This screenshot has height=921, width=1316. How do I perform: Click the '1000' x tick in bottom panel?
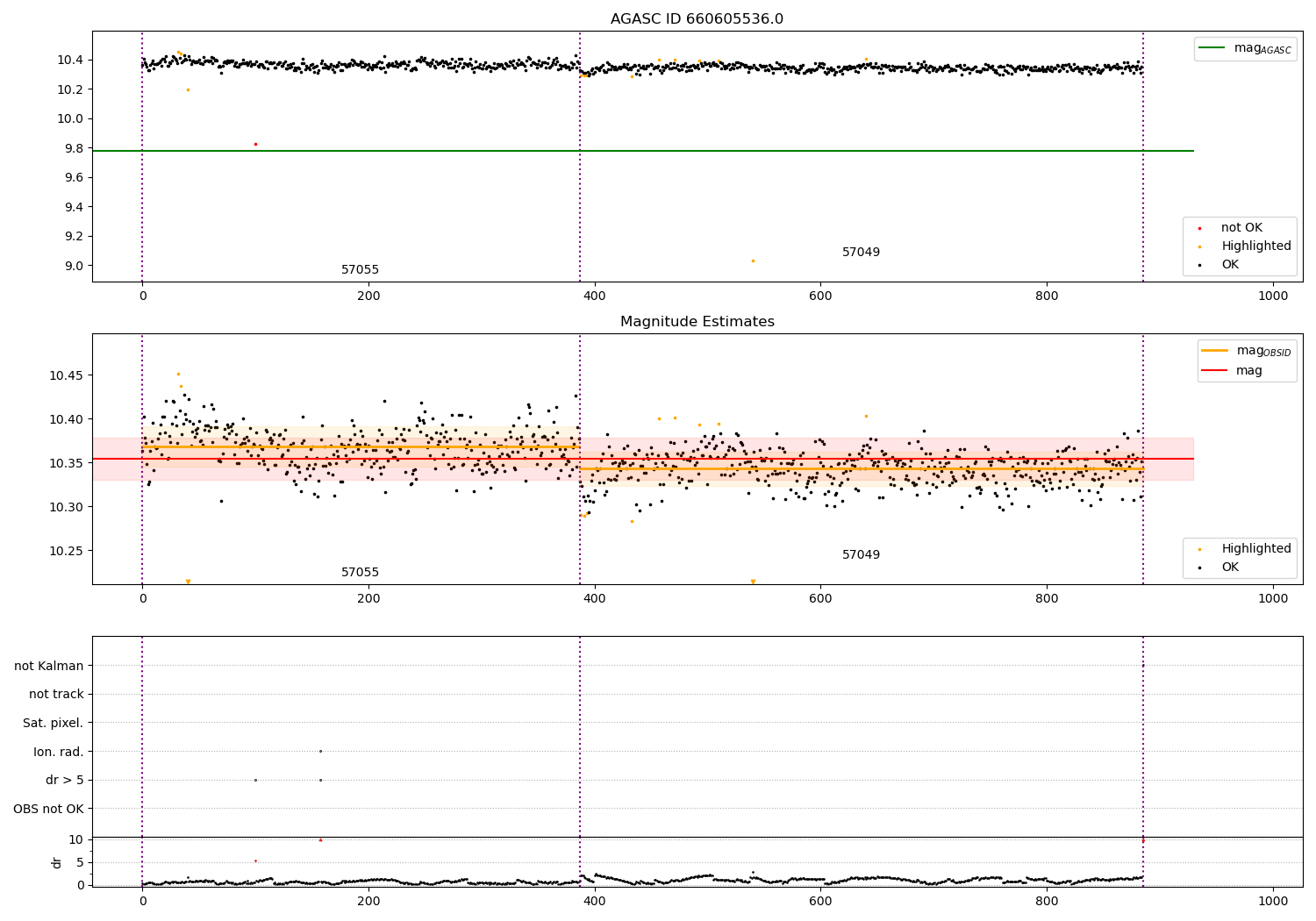pyautogui.click(x=1273, y=901)
